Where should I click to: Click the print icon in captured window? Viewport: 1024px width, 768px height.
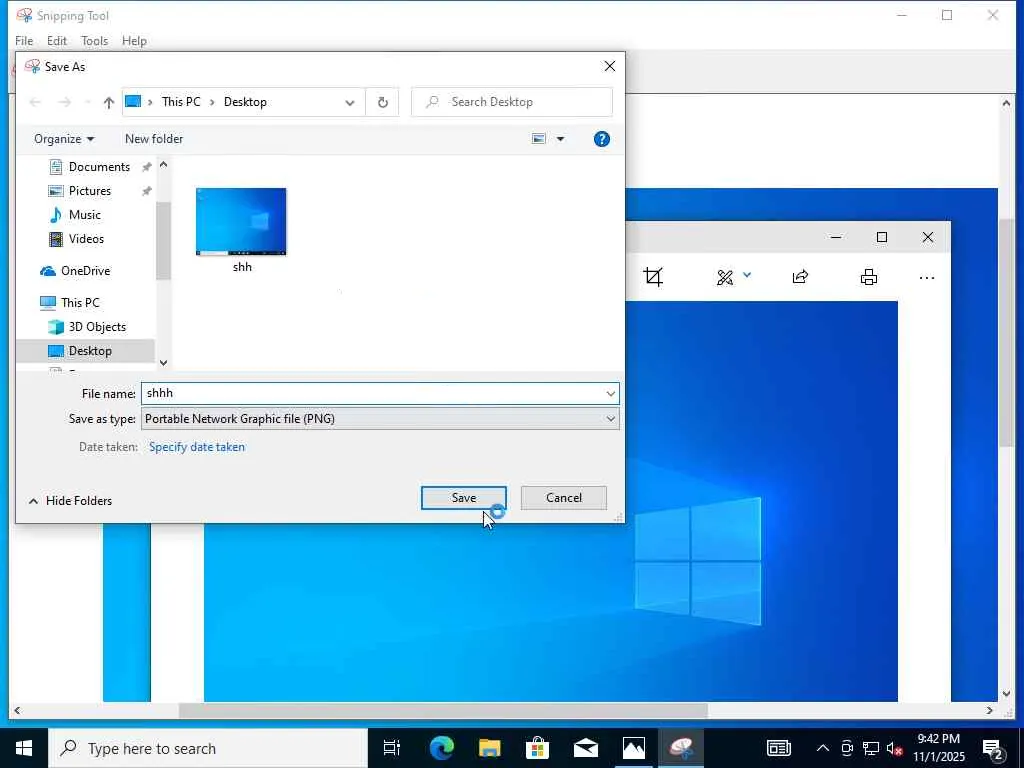[869, 277]
